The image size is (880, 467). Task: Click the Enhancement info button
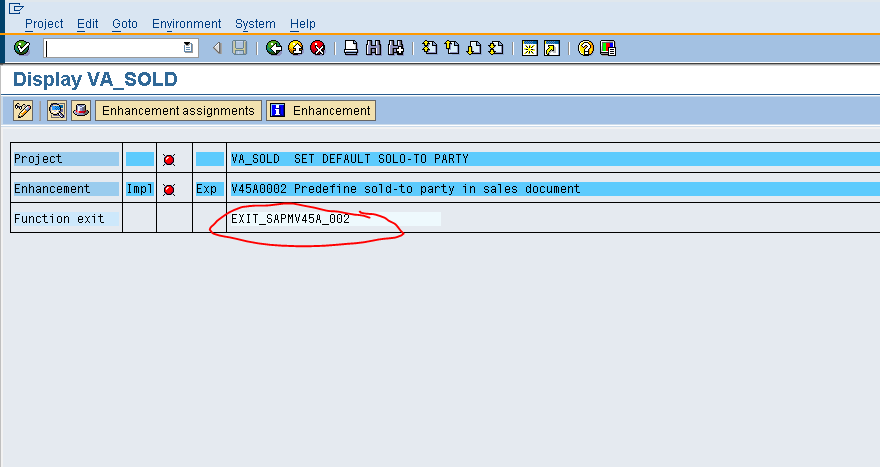321,111
